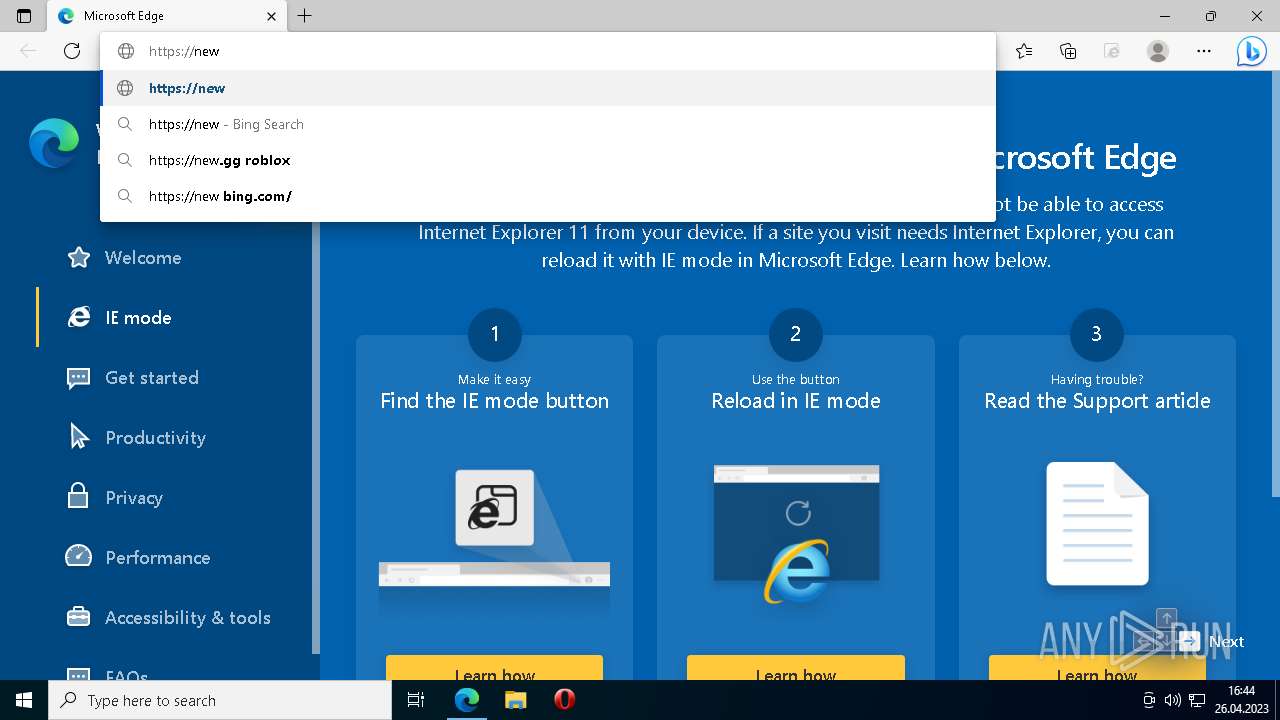Open File Explorer from taskbar
Viewport: 1280px width, 720px height.
point(515,700)
